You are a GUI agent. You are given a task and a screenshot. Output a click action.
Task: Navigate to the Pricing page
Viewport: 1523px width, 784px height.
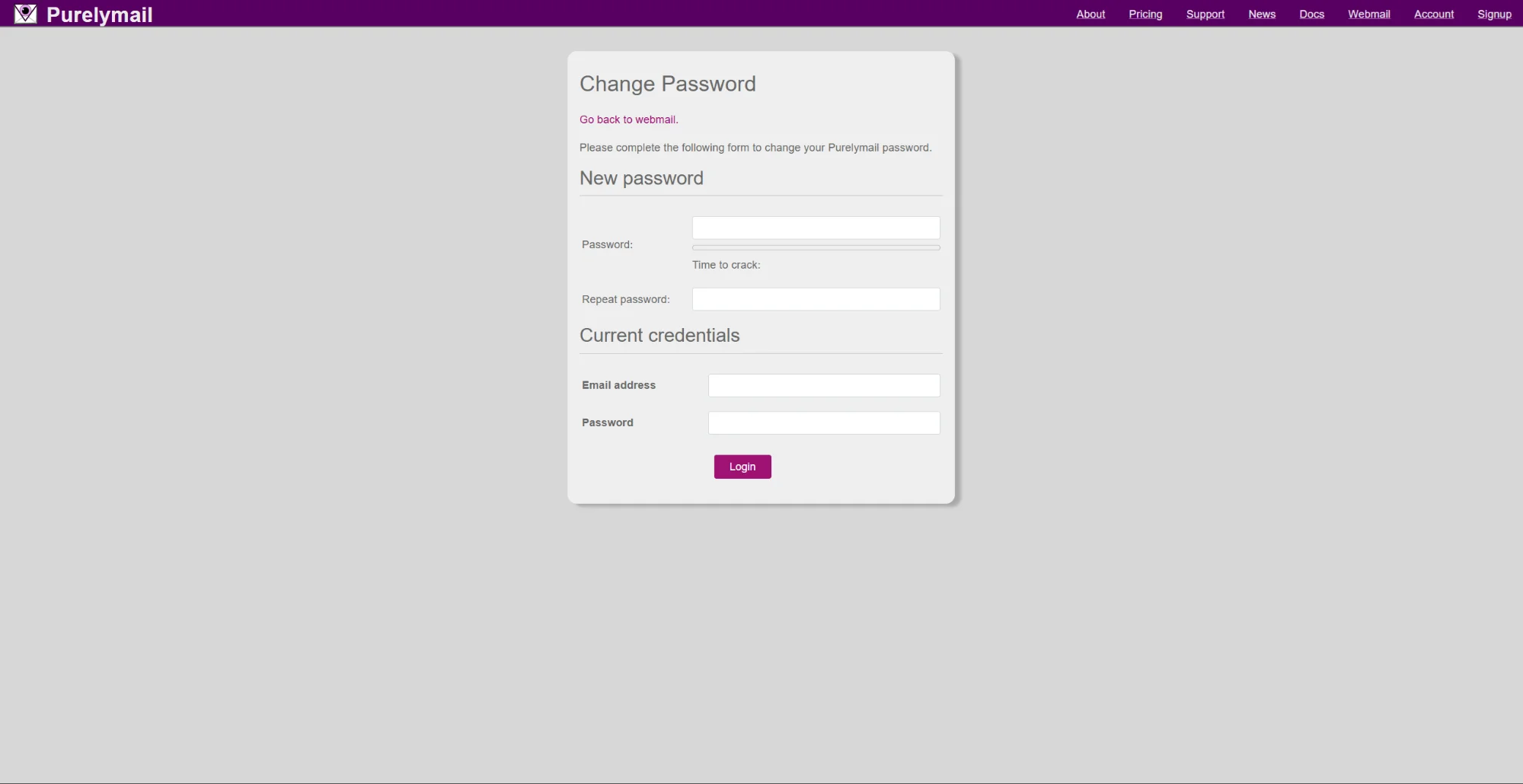[1145, 14]
